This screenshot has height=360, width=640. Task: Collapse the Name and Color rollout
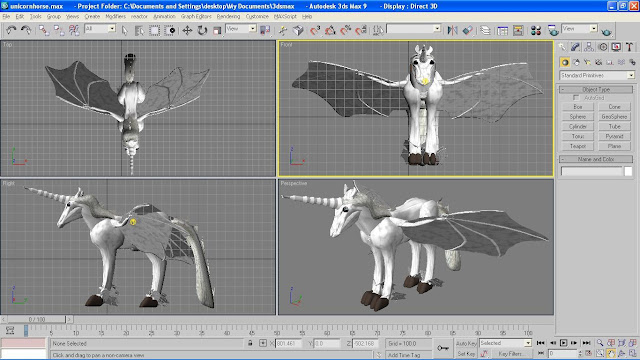(x=596, y=159)
